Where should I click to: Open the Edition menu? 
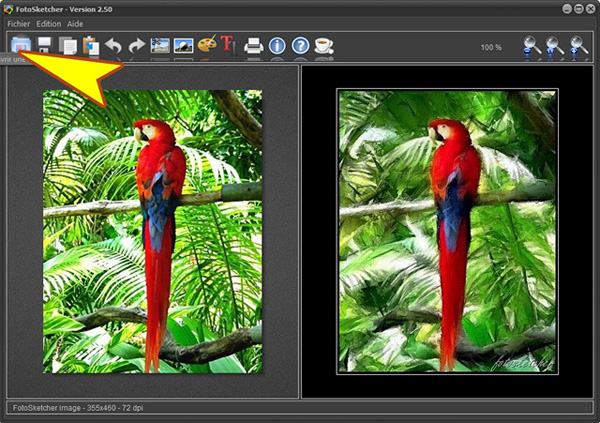pos(49,23)
